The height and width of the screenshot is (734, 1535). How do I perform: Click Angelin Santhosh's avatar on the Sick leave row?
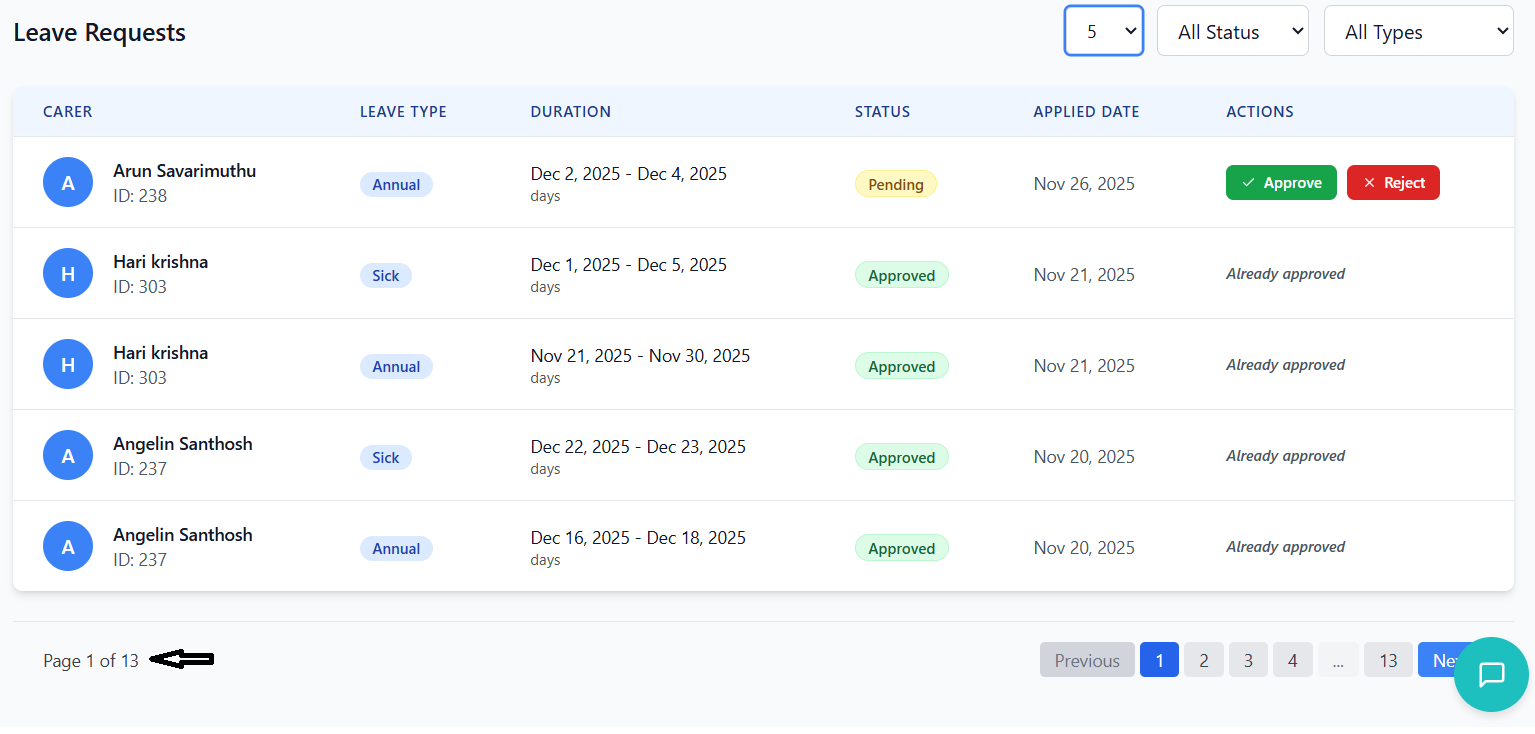[x=68, y=456]
